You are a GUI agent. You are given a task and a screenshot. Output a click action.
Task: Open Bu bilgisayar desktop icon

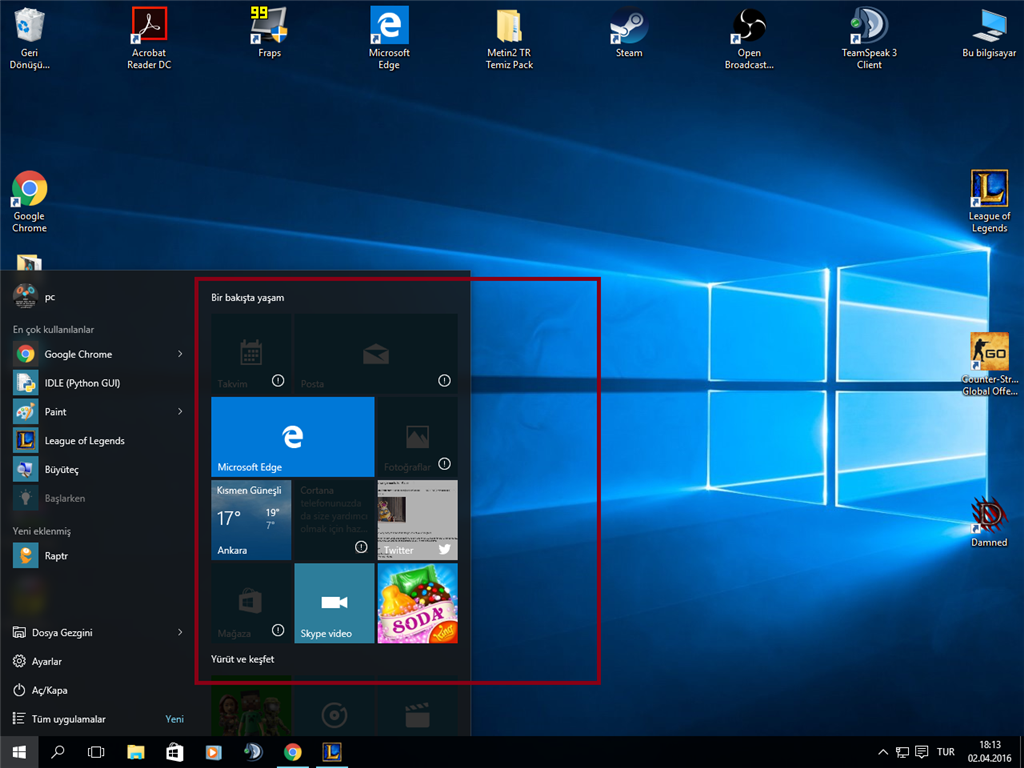coord(989,33)
